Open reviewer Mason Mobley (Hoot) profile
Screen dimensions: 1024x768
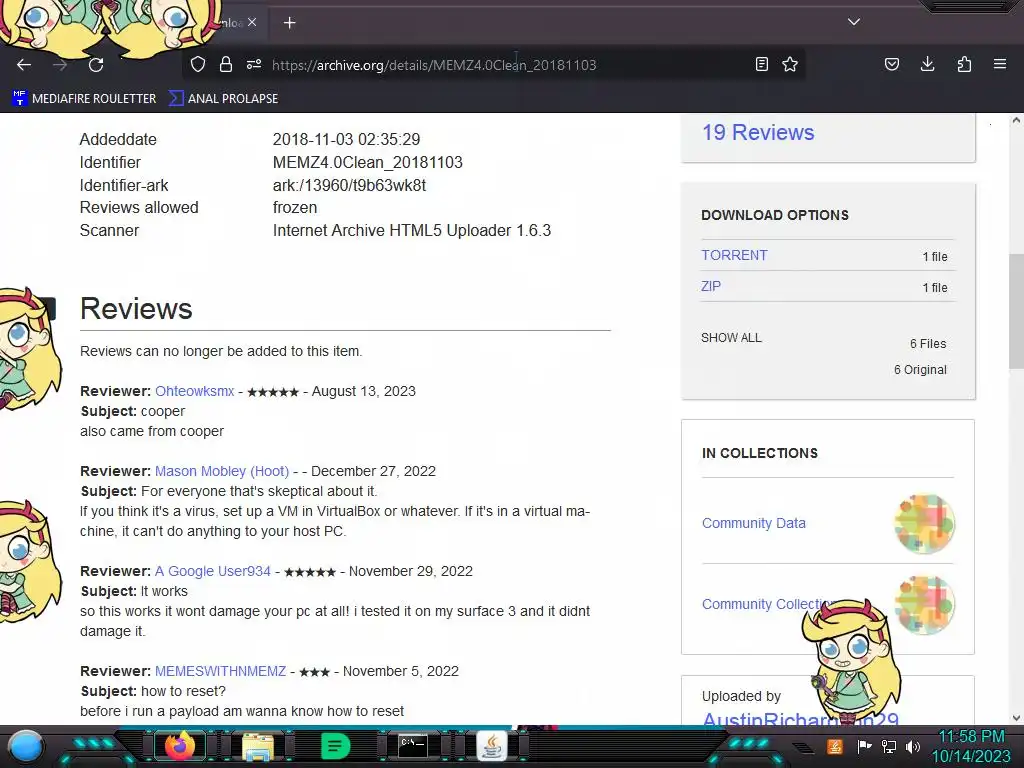222,472
